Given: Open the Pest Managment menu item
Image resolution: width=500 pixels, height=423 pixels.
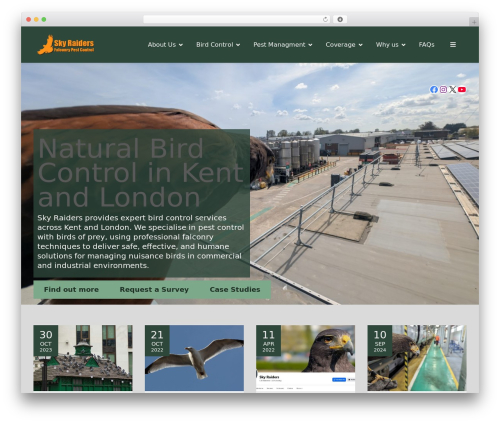Looking at the screenshot, I should point(279,45).
